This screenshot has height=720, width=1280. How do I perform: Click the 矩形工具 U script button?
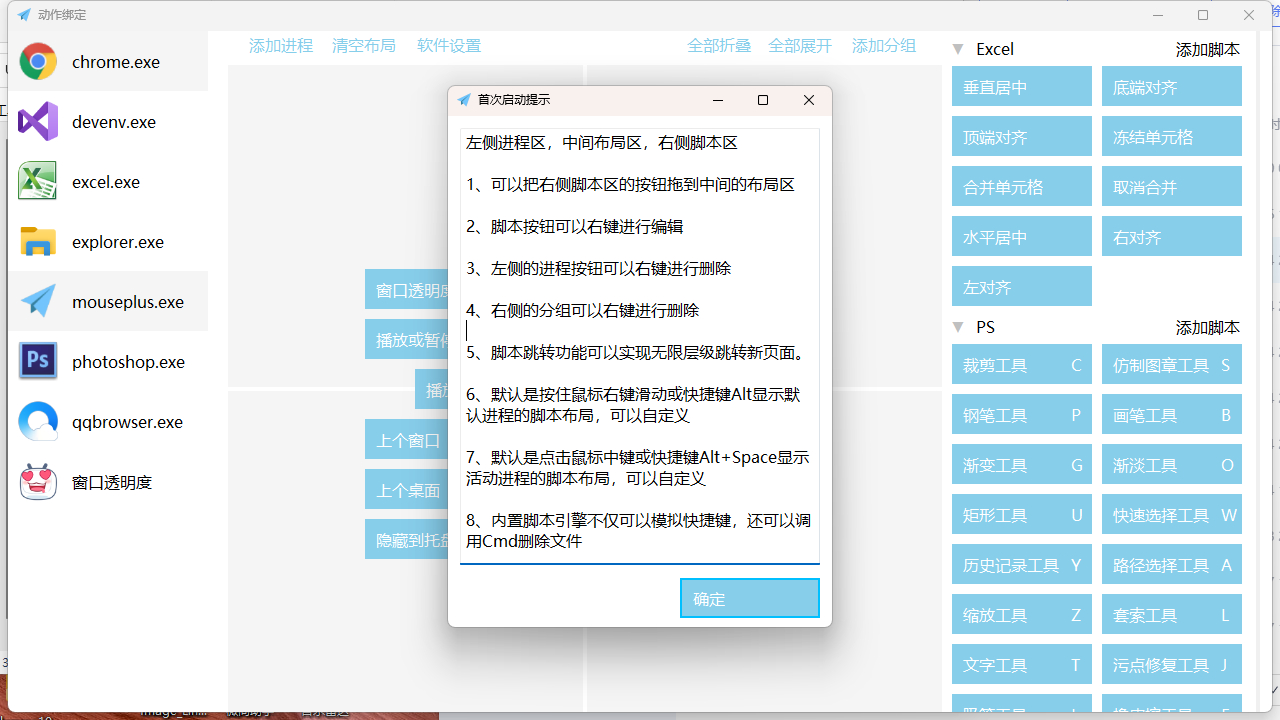coord(1022,515)
